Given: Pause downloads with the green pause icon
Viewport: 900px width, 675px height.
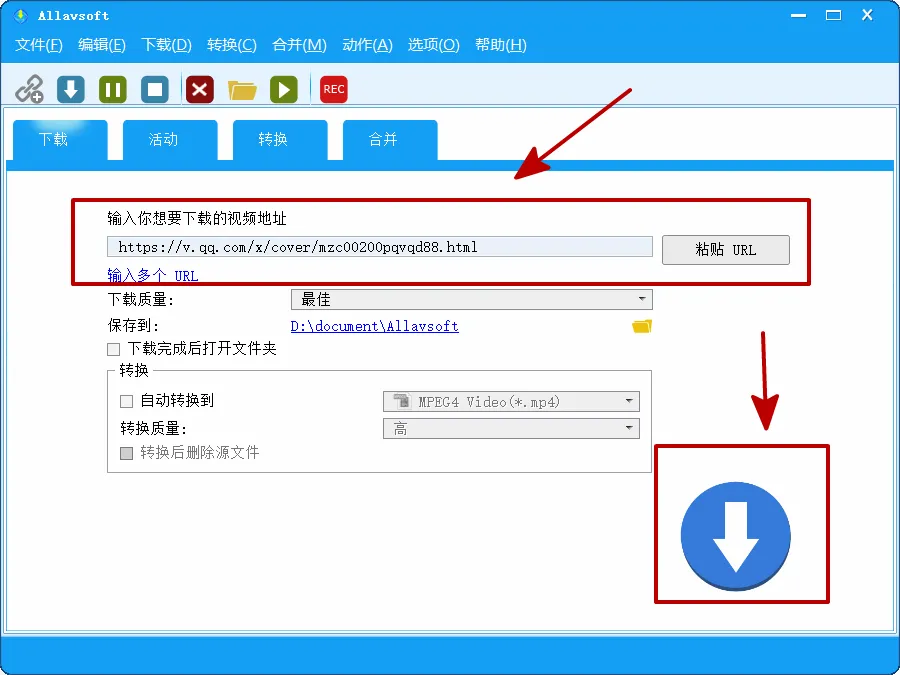Looking at the screenshot, I should 112,89.
